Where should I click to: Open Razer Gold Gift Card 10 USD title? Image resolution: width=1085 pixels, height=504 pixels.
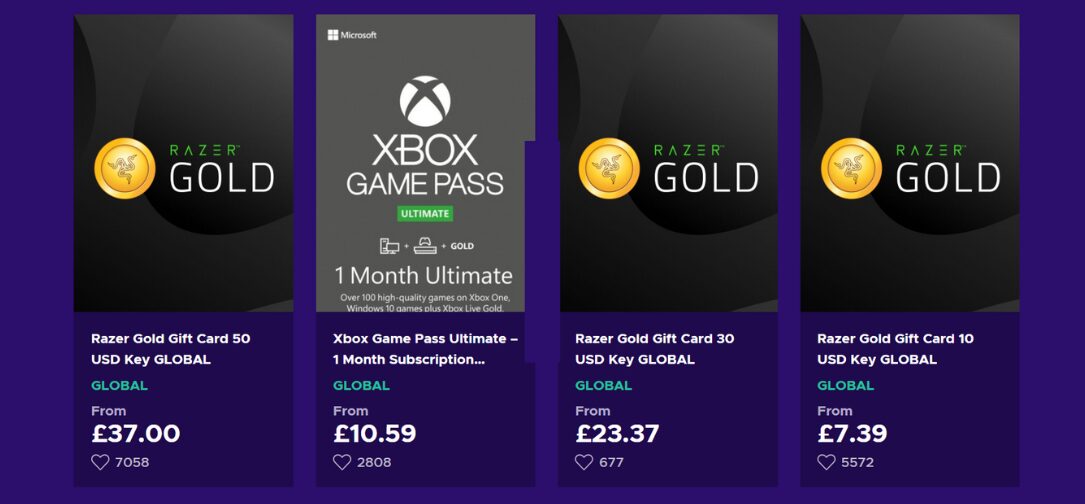pyautogui.click(x=895, y=349)
